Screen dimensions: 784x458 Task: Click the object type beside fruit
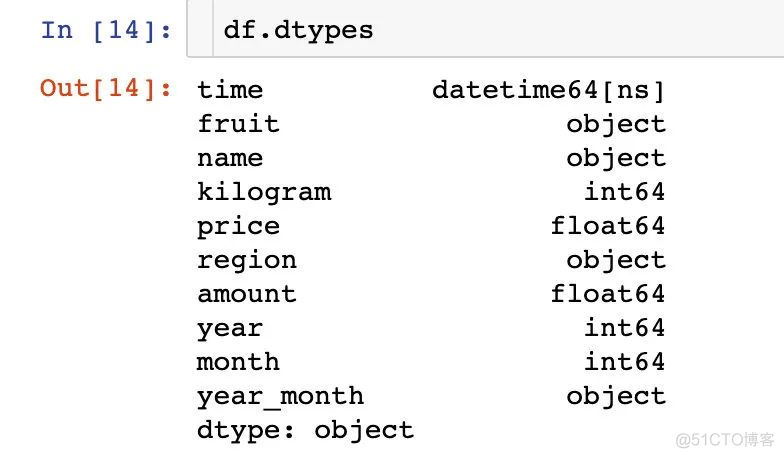tap(616, 125)
